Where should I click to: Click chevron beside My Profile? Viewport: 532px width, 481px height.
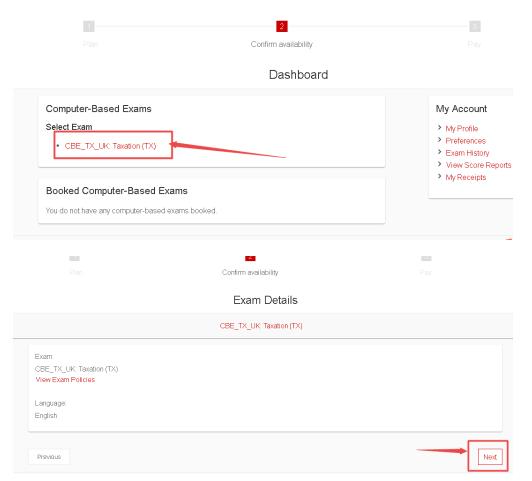coord(439,128)
